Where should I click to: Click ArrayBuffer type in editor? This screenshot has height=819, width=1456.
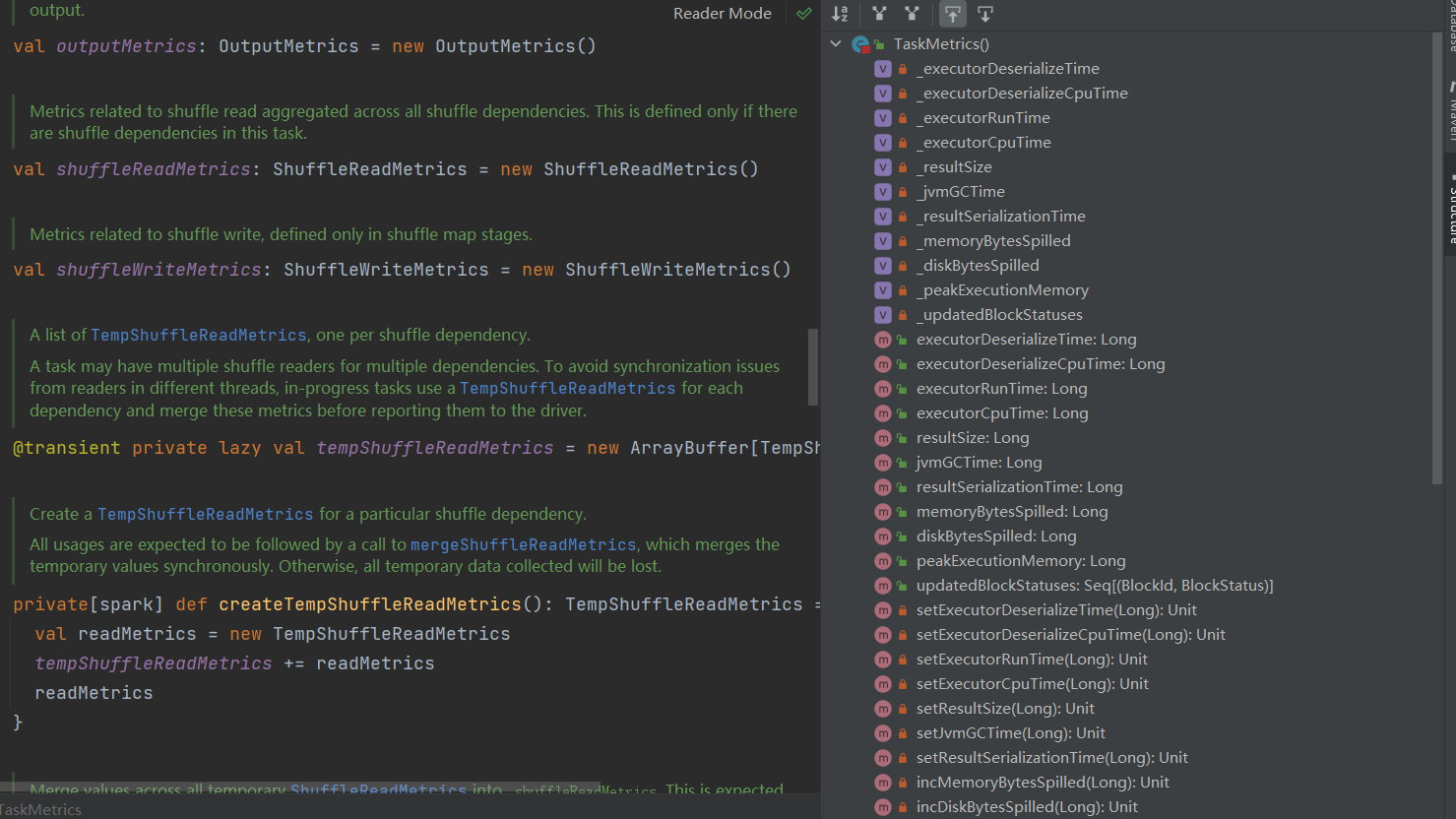(x=690, y=448)
